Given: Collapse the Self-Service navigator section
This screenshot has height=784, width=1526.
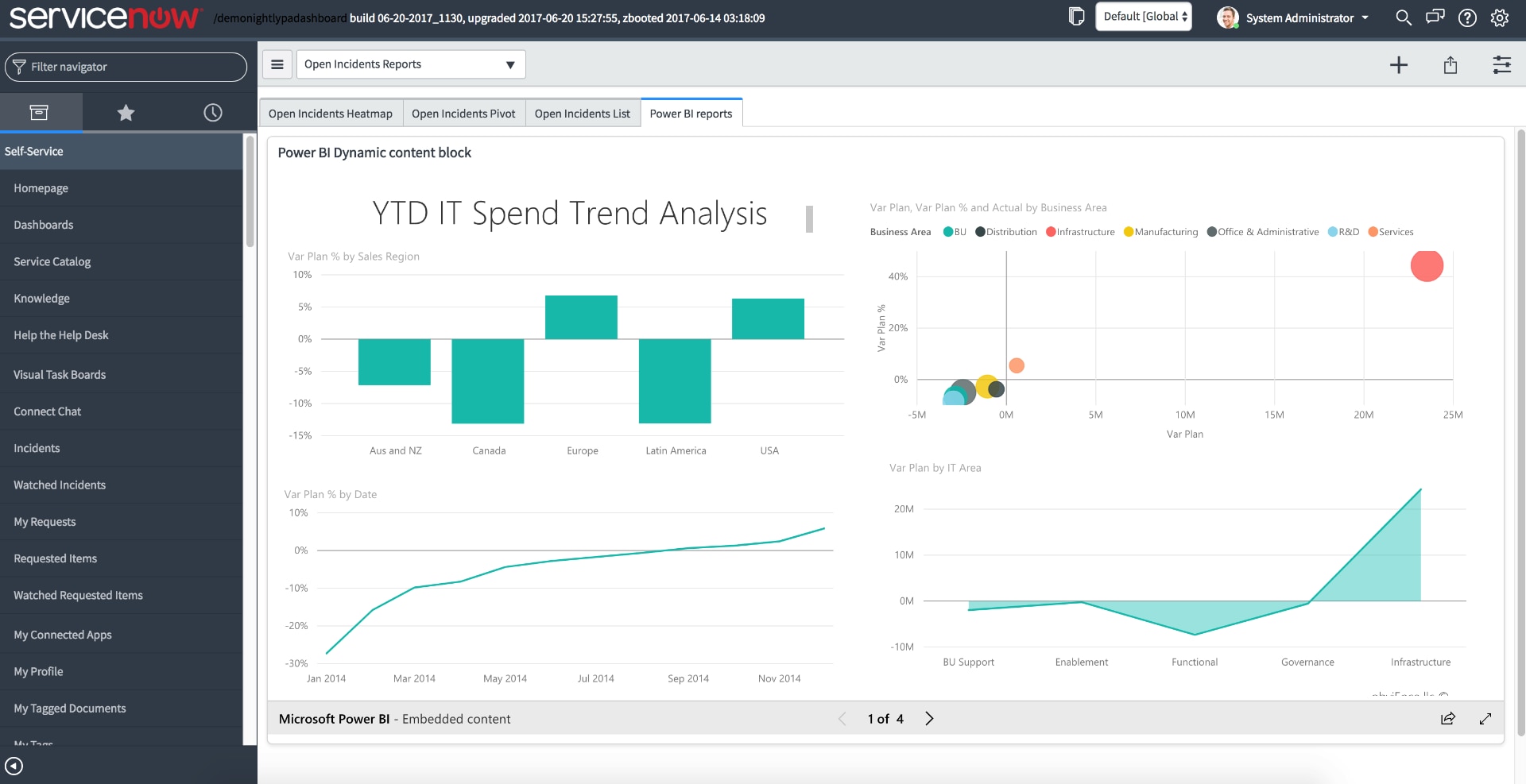Looking at the screenshot, I should [x=121, y=151].
